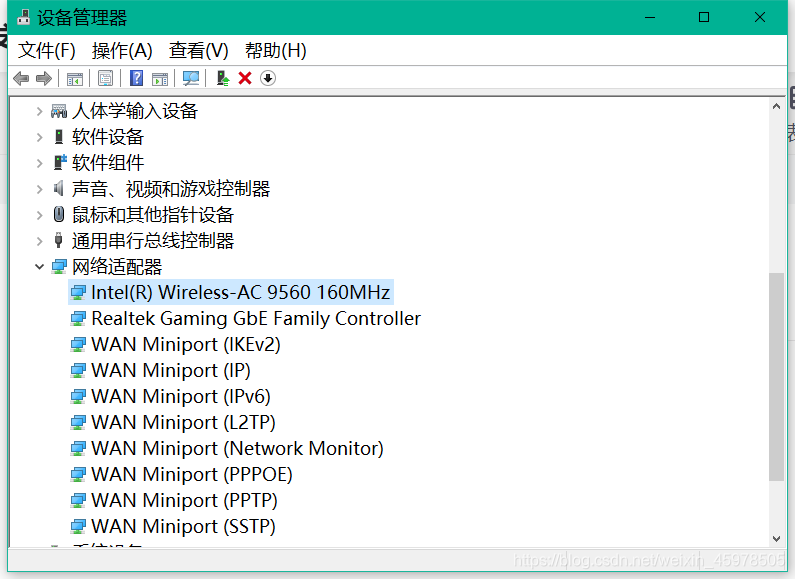Screen dimensions: 795x579
Task: Click the scroll up arrow of tree
Action: click(x=776, y=106)
